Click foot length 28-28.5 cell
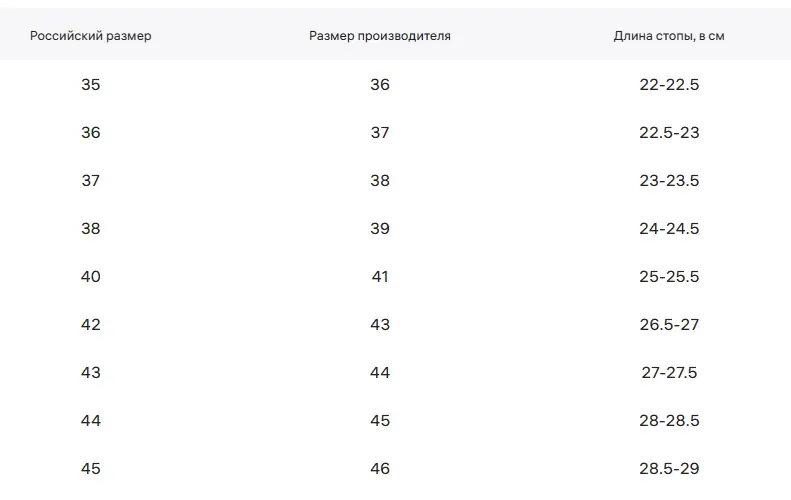 669,421
